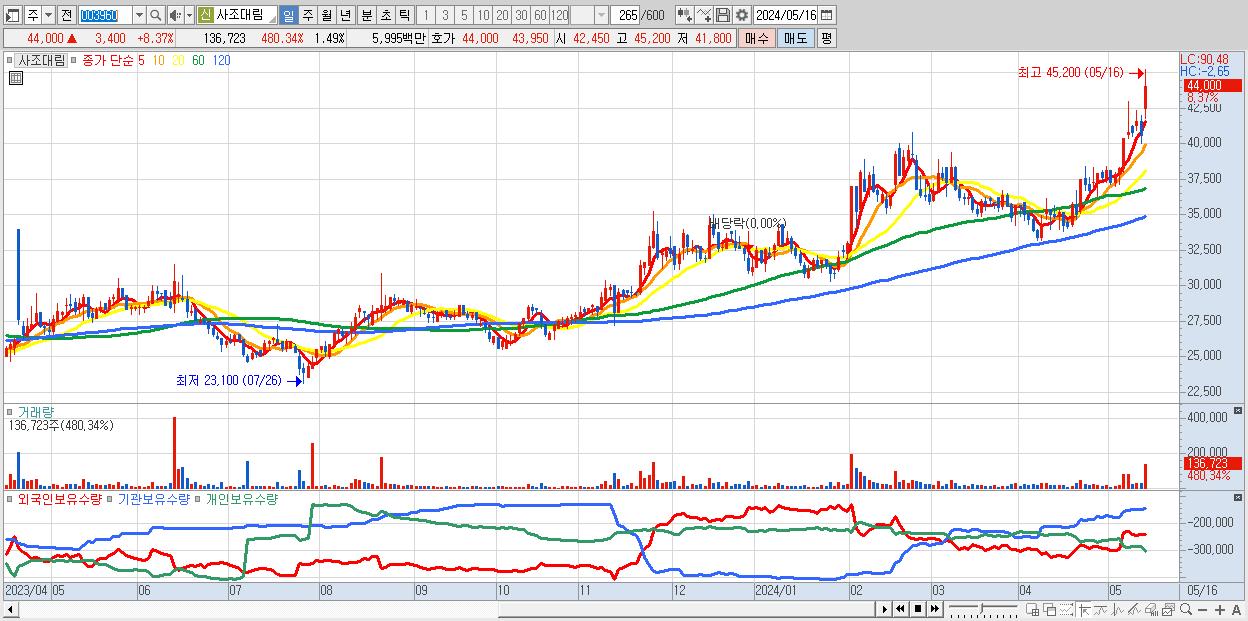Click the 개인보유수량 legend label

(242, 498)
